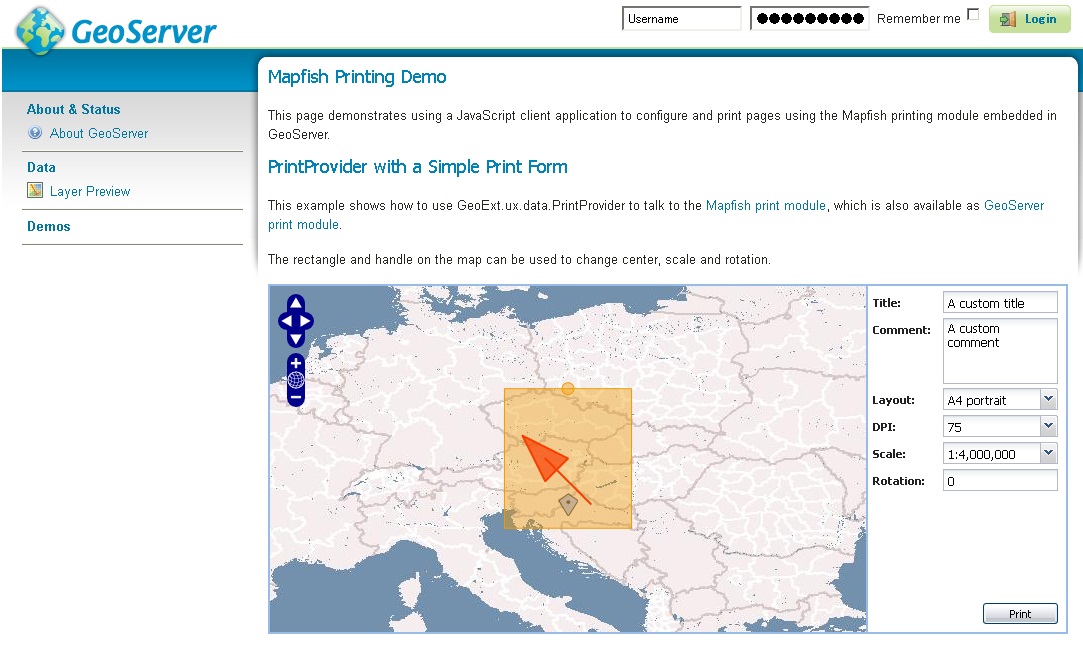The width and height of the screenshot is (1083, 648).
Task: Open Layer Preview in sidebar
Action: (90, 191)
